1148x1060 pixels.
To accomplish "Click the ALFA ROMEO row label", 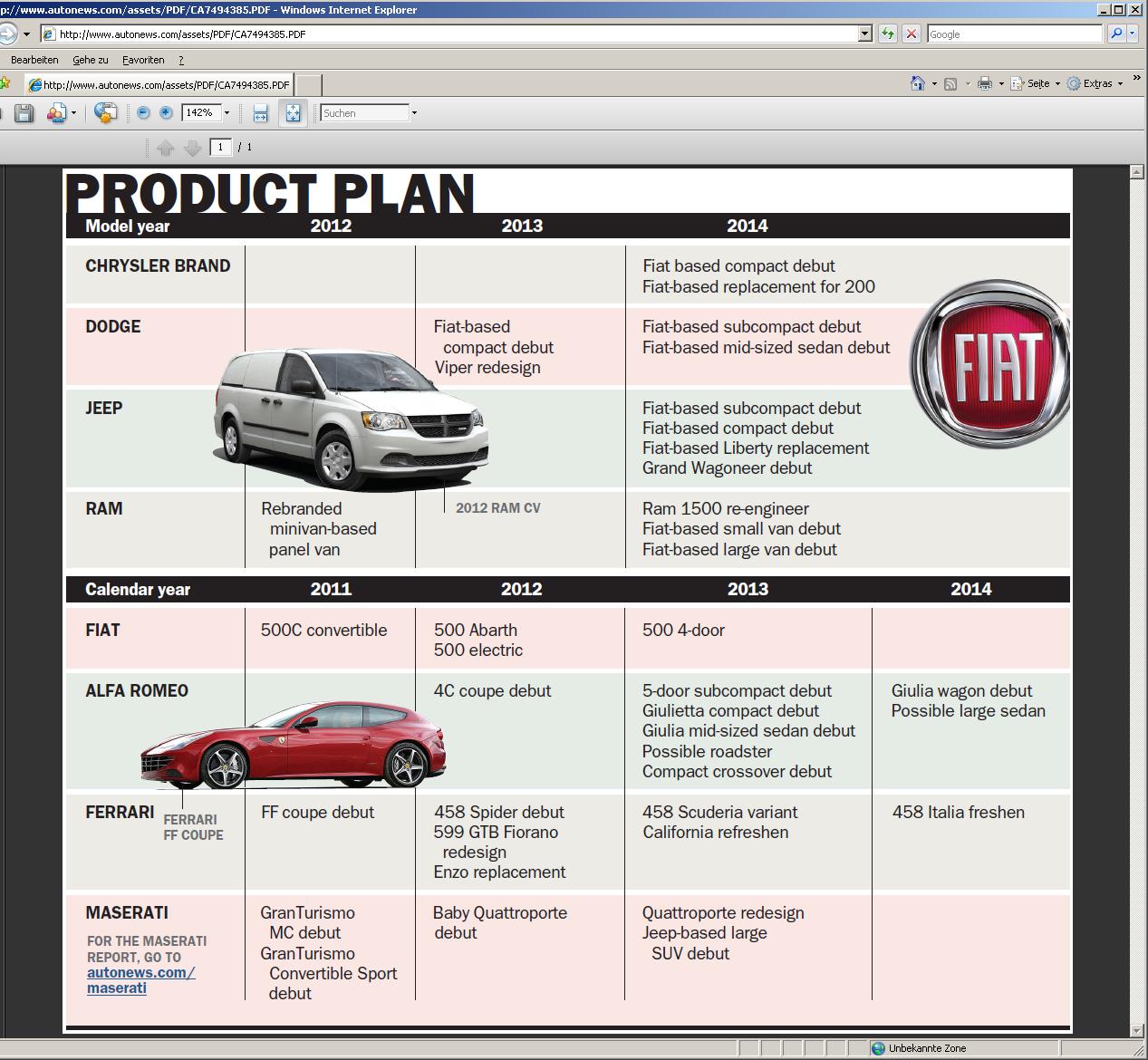I will pos(137,691).
